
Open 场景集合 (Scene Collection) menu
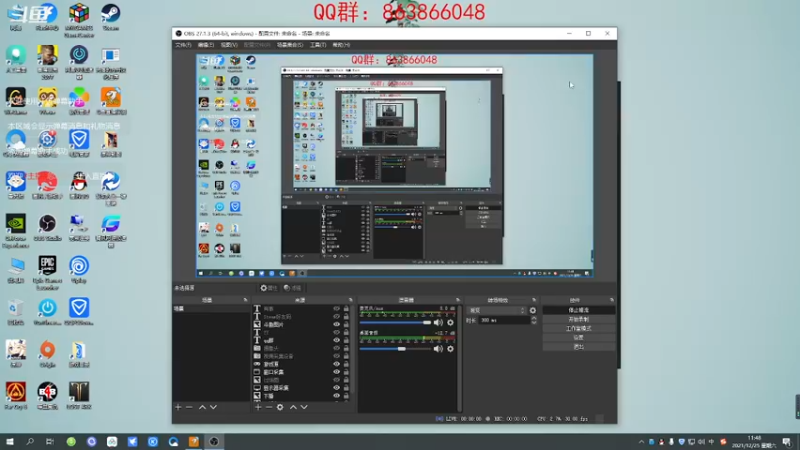[x=290, y=45]
